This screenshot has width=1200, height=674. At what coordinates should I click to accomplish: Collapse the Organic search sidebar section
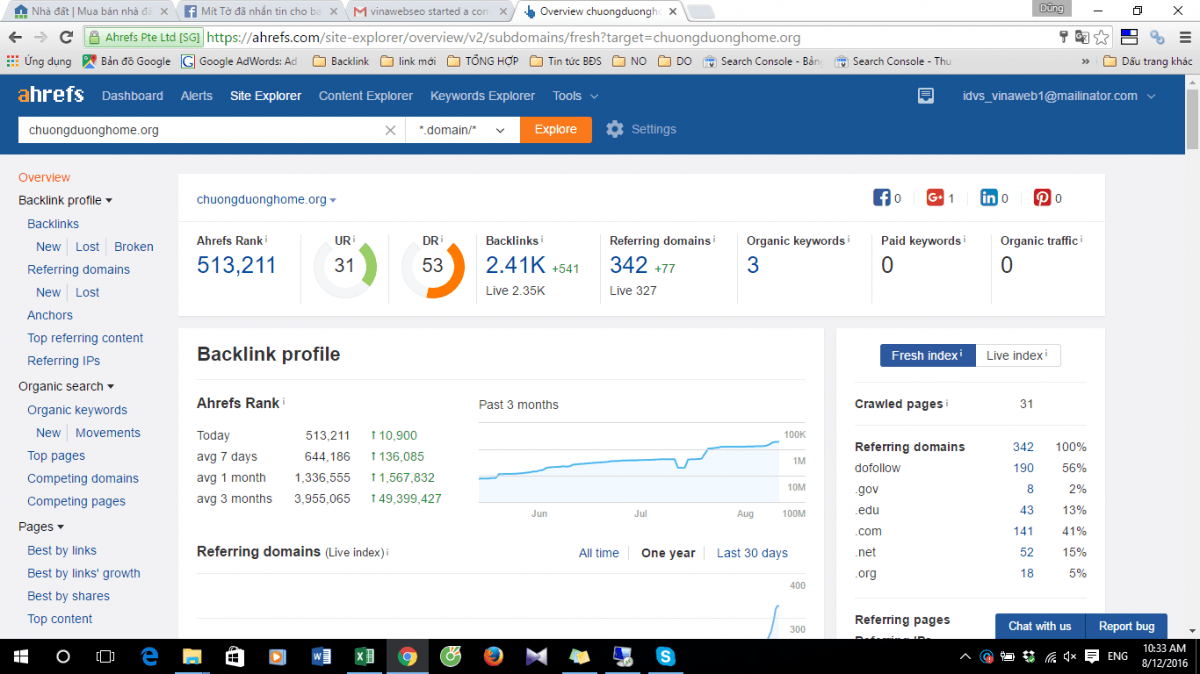coord(66,386)
